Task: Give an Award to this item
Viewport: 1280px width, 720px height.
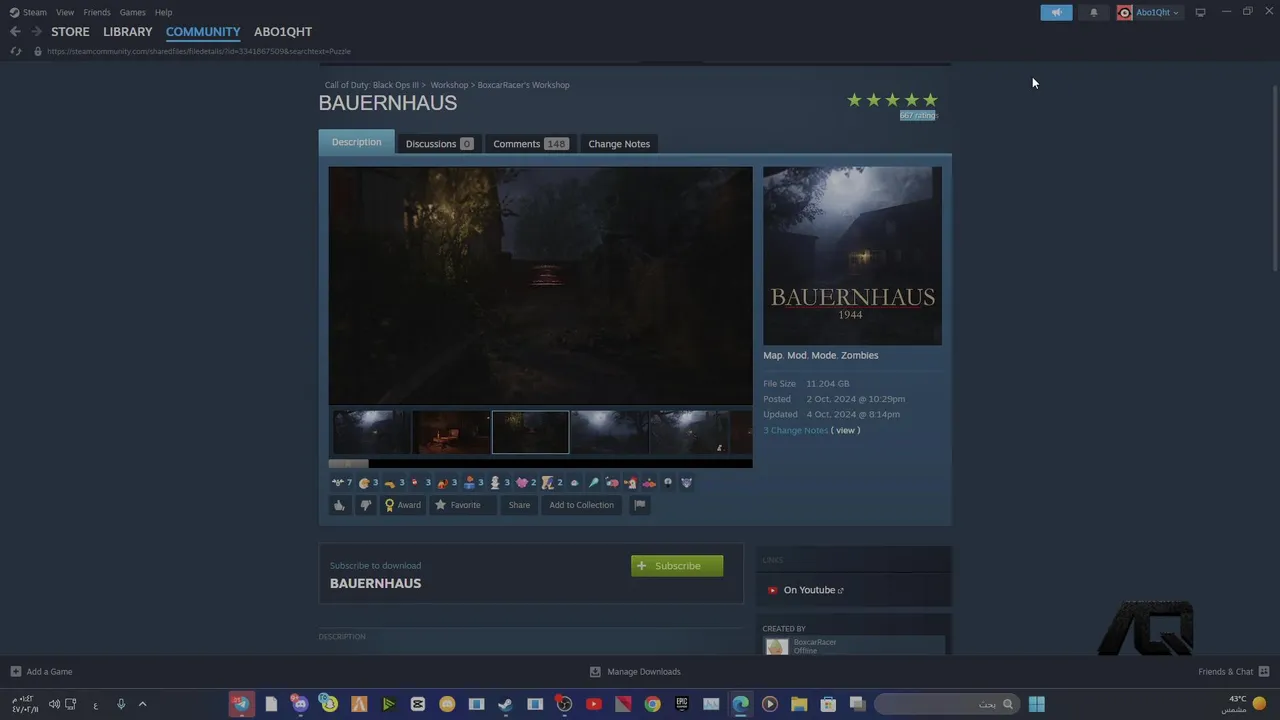Action: 403,505
